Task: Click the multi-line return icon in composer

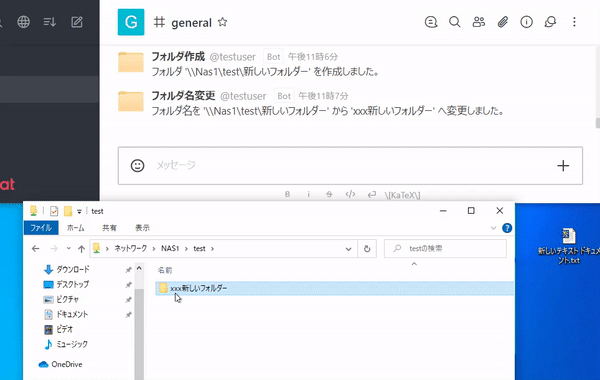Action: [372, 194]
